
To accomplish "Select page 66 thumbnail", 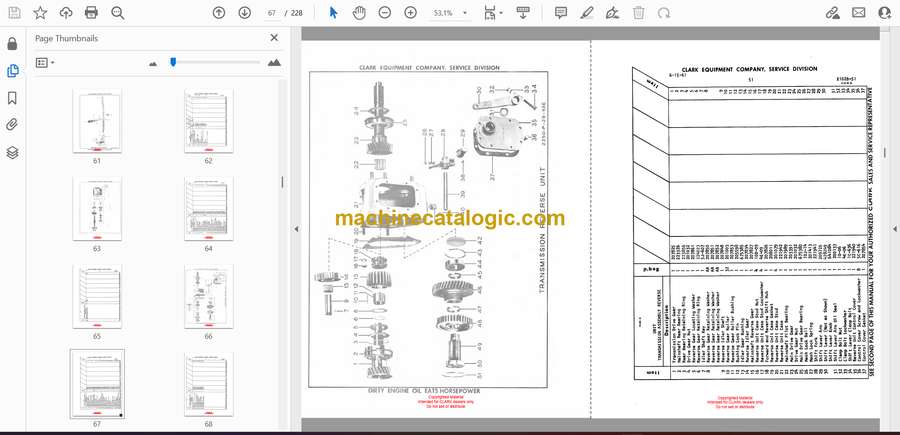I will click(208, 297).
